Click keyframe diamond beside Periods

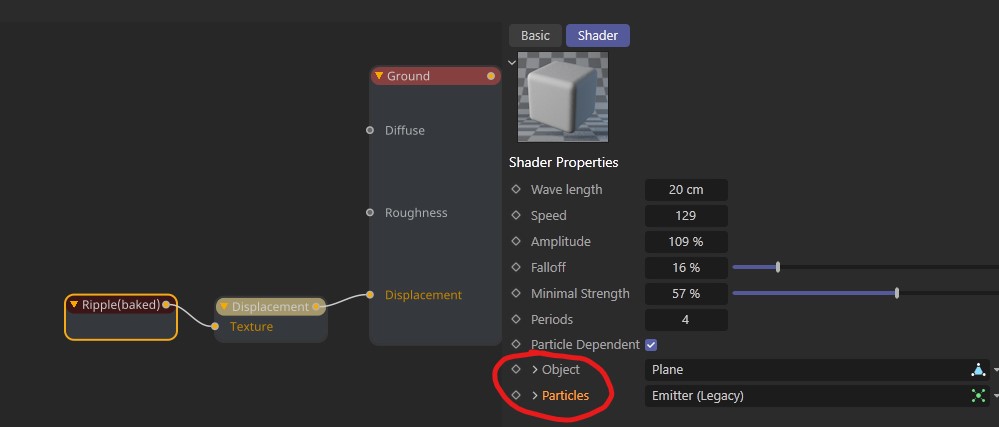[x=516, y=319]
